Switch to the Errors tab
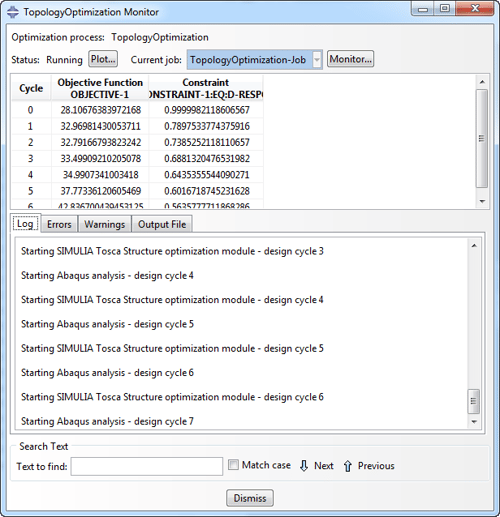 [x=59, y=224]
